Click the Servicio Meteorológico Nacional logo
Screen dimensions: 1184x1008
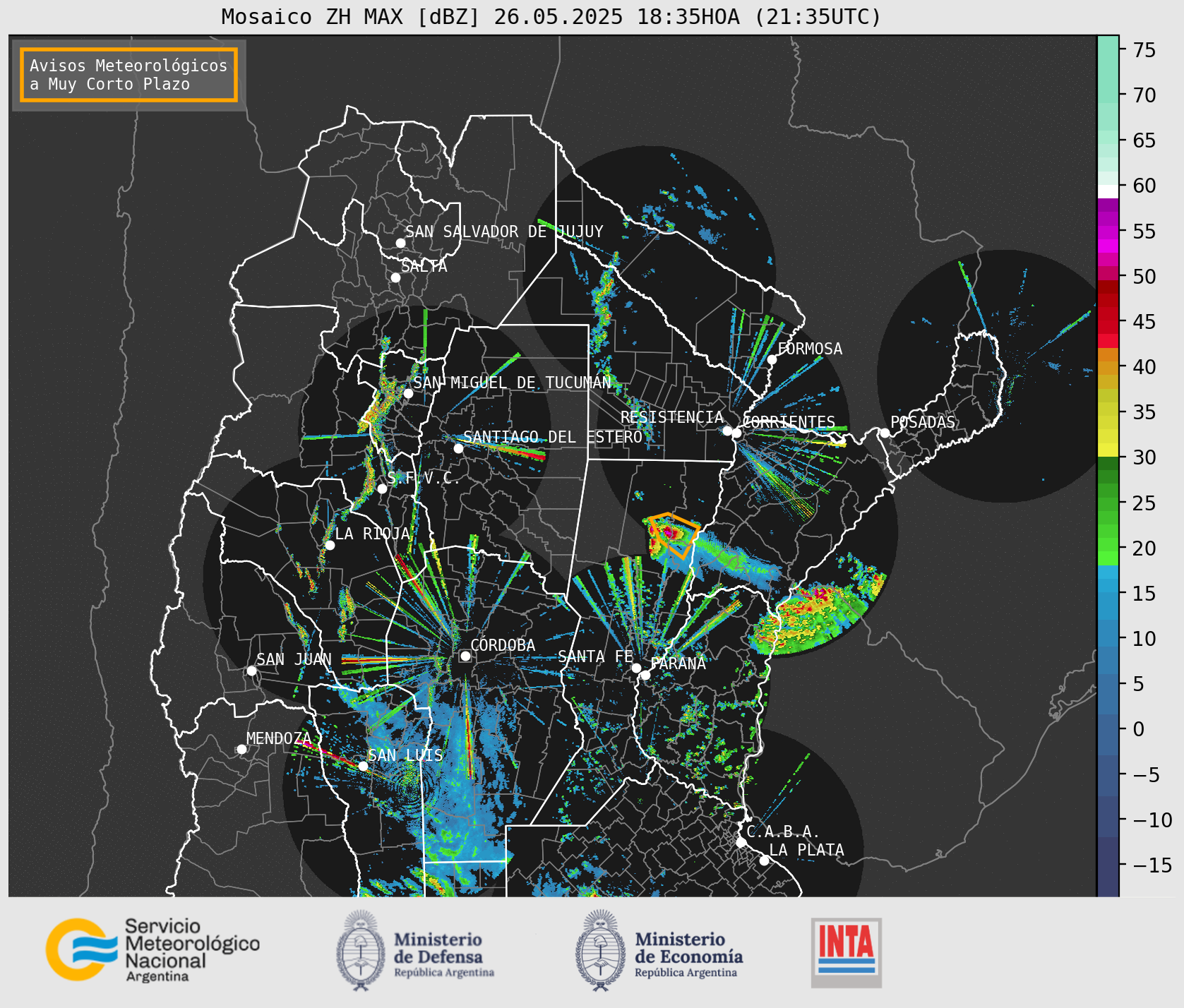click(153, 949)
